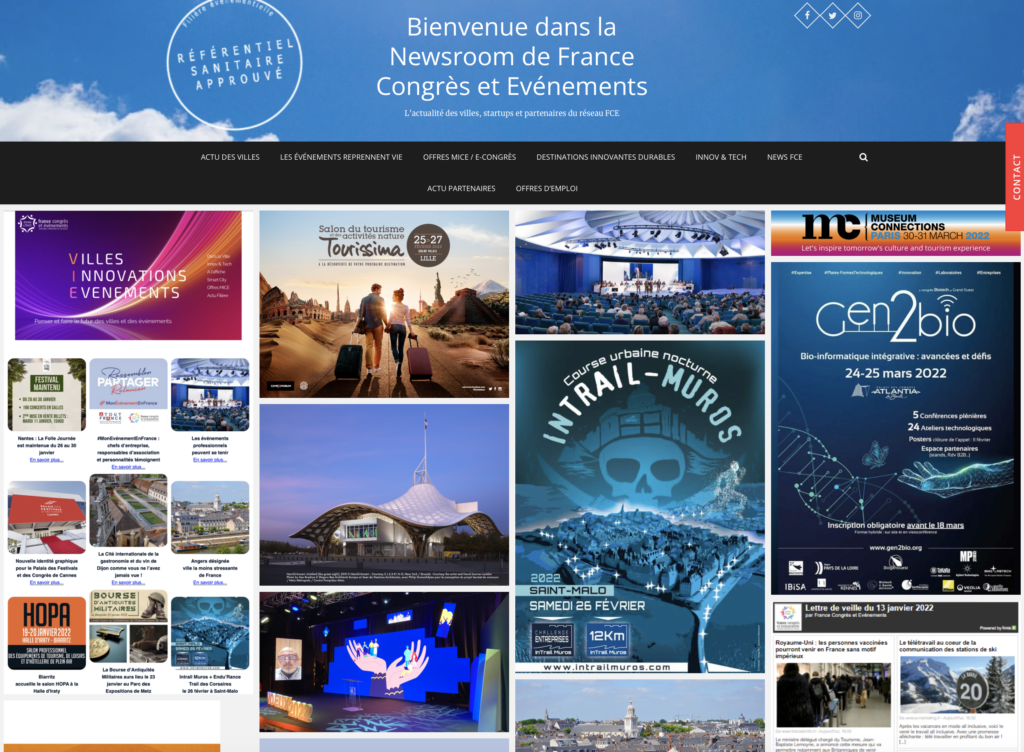The height and width of the screenshot is (752, 1024).
Task: Open the Instagram icon in header
Action: tap(858, 15)
